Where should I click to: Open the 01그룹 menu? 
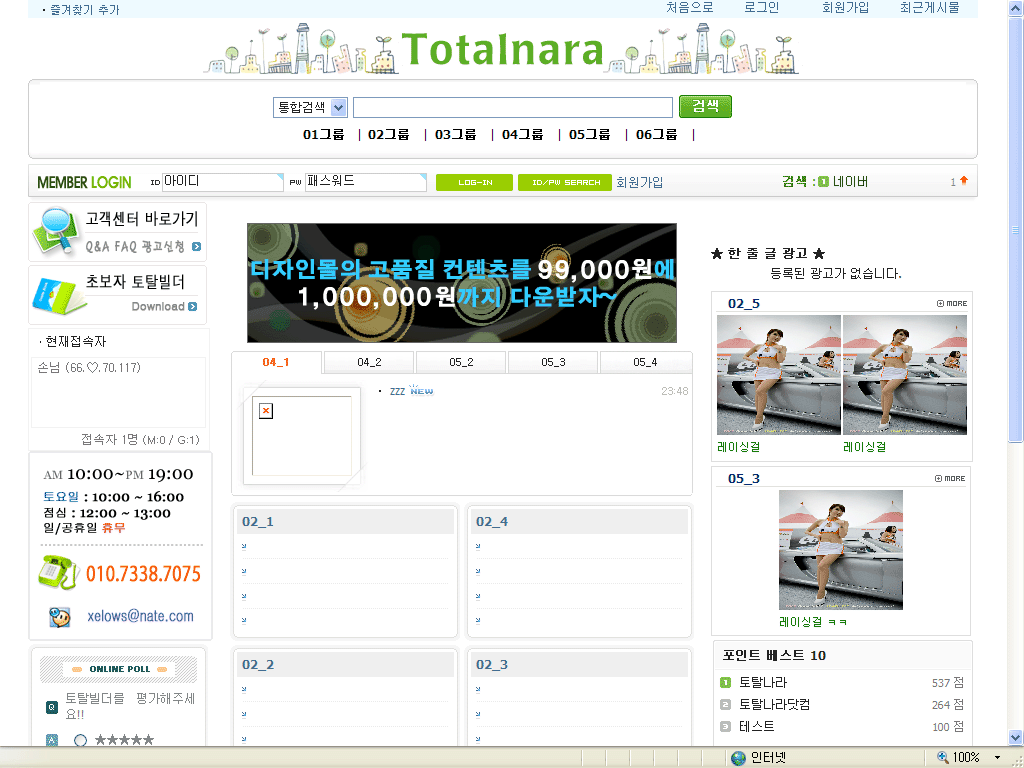click(x=323, y=135)
